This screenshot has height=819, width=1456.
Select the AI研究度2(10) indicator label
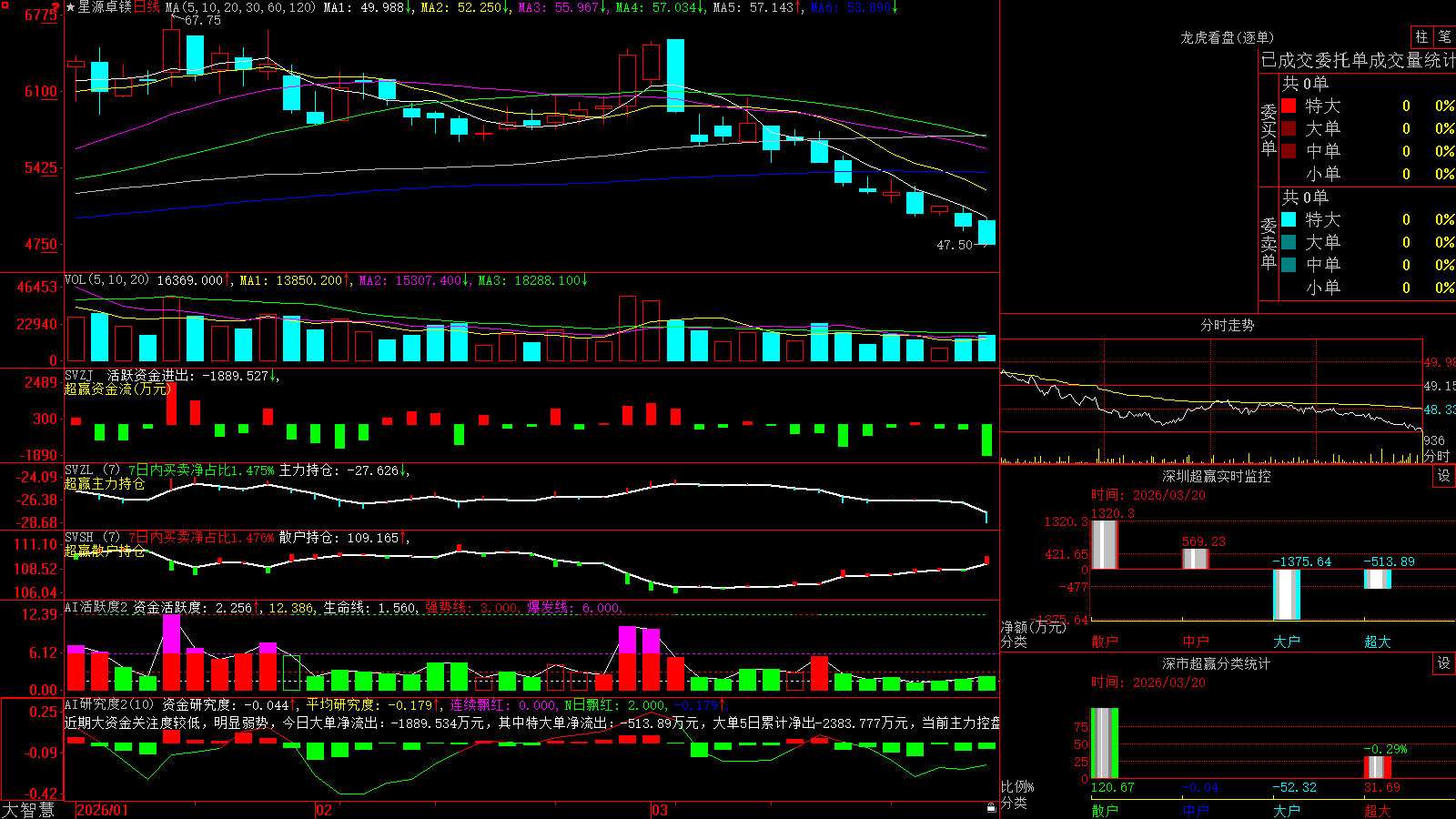click(x=110, y=704)
